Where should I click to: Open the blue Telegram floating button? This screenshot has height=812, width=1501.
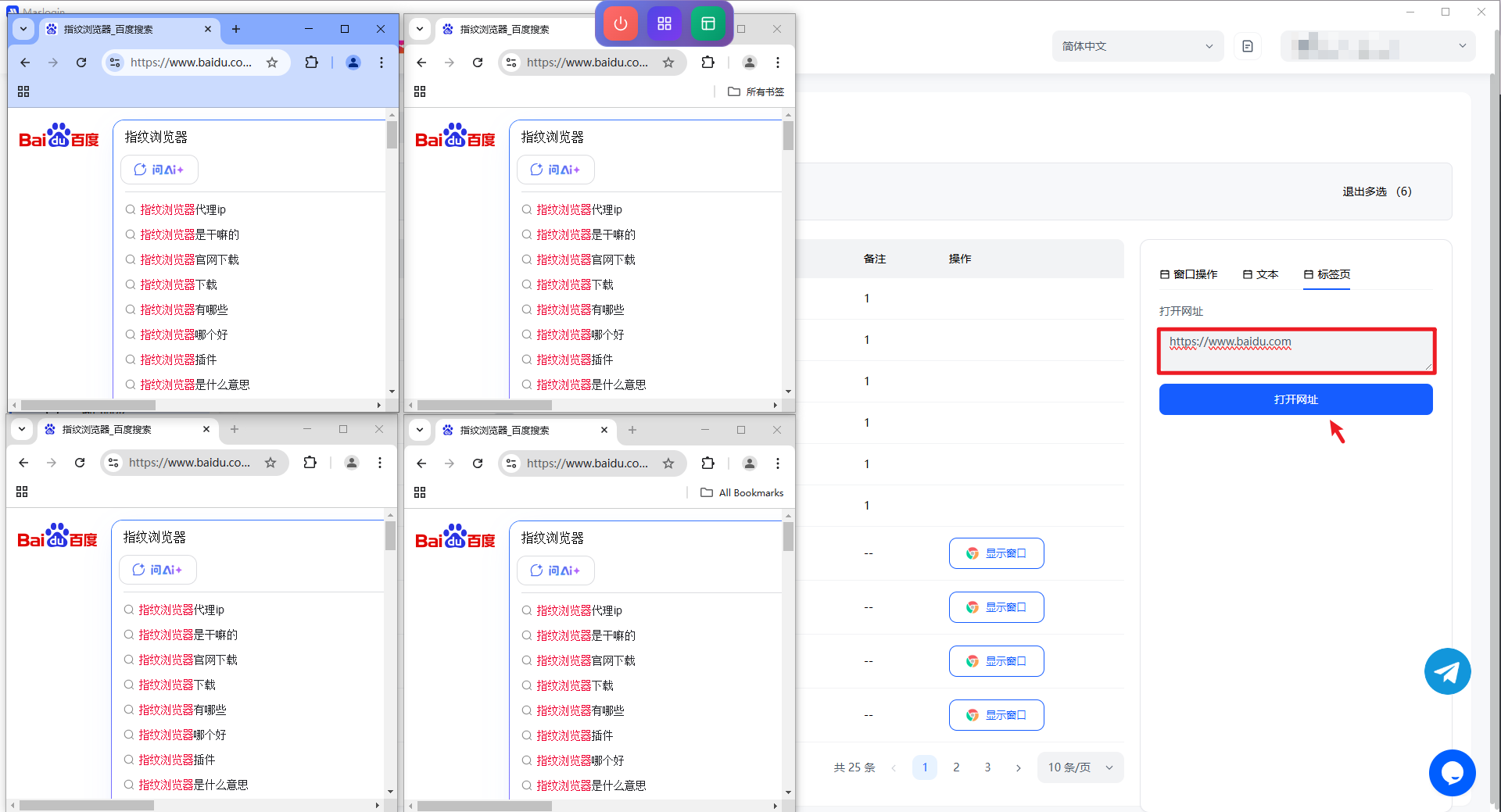pyautogui.click(x=1447, y=671)
